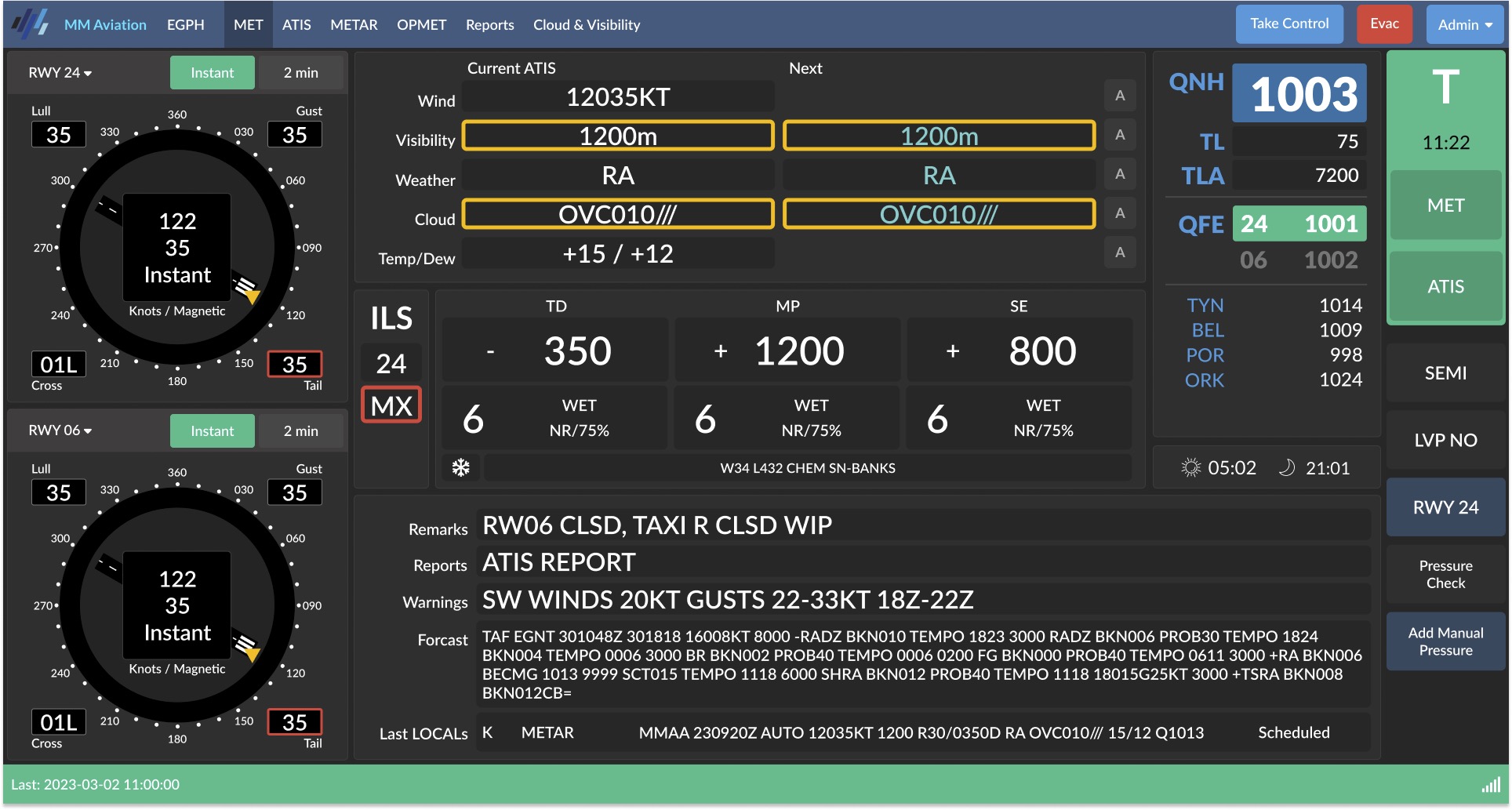Click the red Evac button
Screen dimensions: 1512x810
pos(1384,24)
